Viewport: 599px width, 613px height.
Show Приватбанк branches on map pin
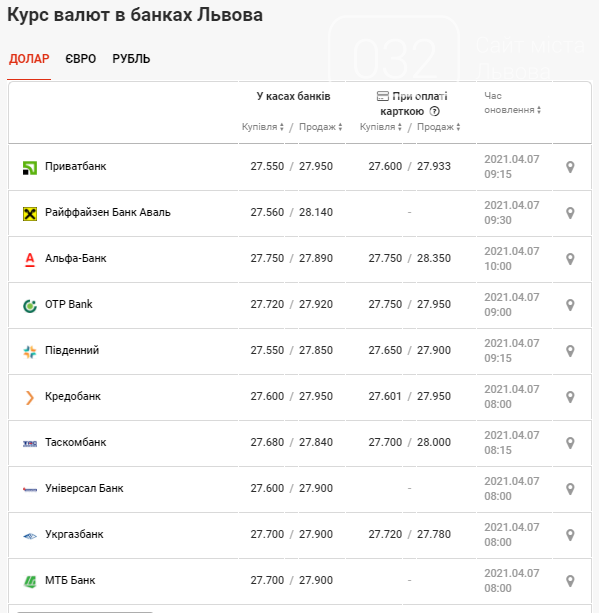click(570, 167)
